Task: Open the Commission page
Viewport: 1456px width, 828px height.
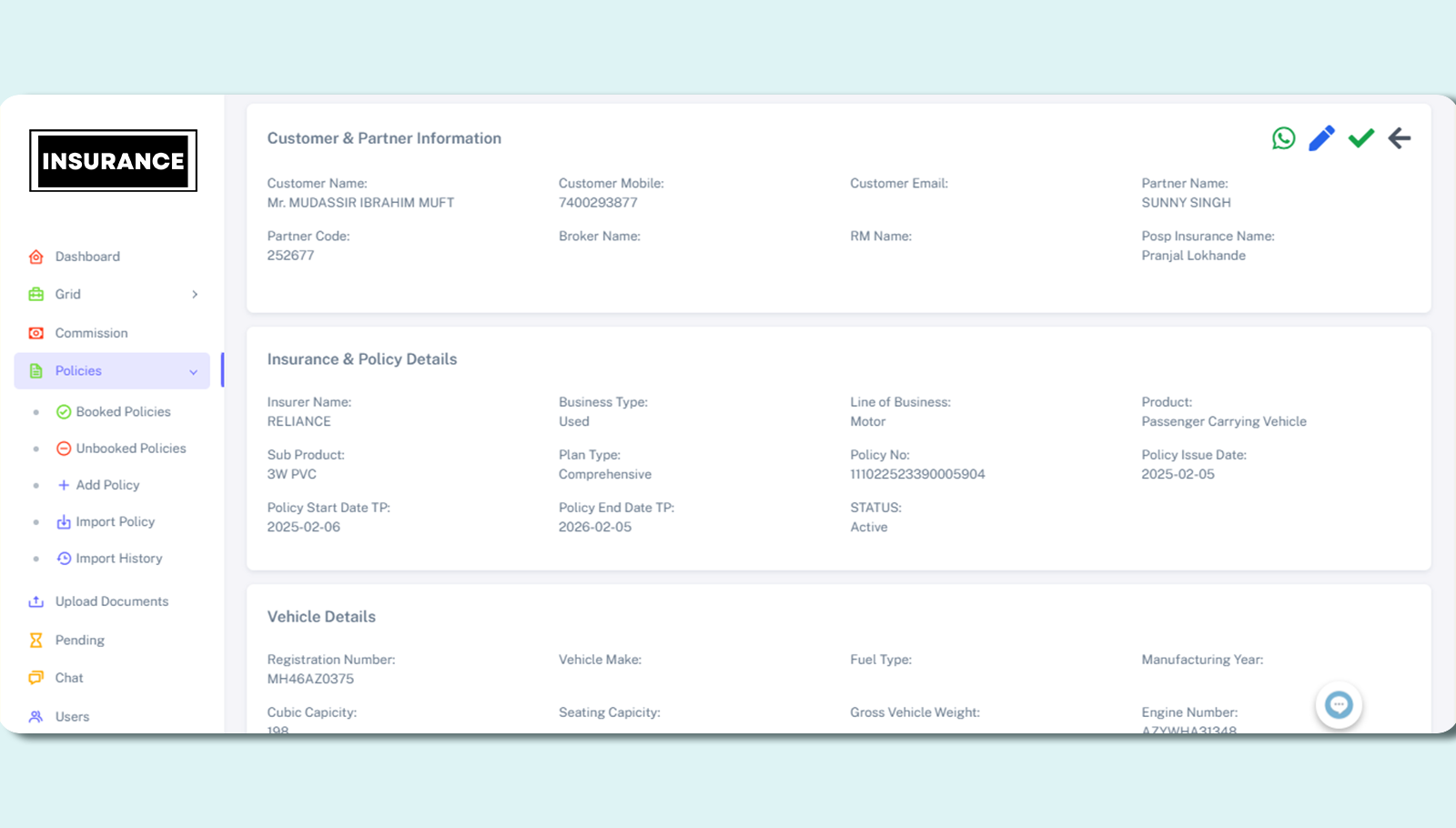Action: [91, 333]
